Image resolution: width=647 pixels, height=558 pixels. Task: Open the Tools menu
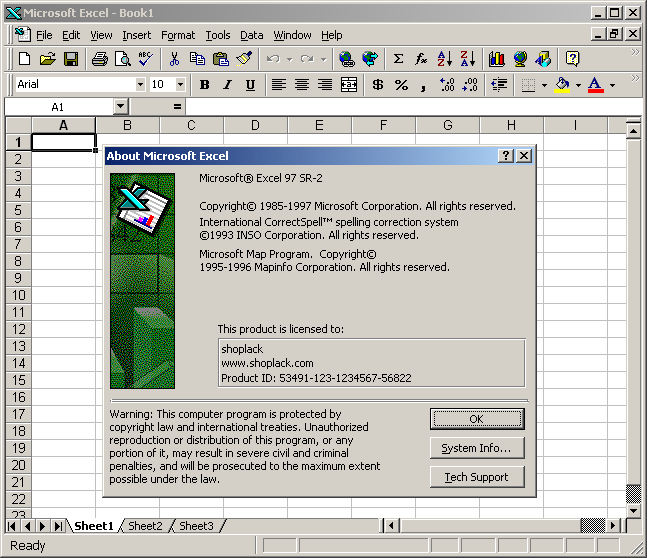click(x=218, y=35)
